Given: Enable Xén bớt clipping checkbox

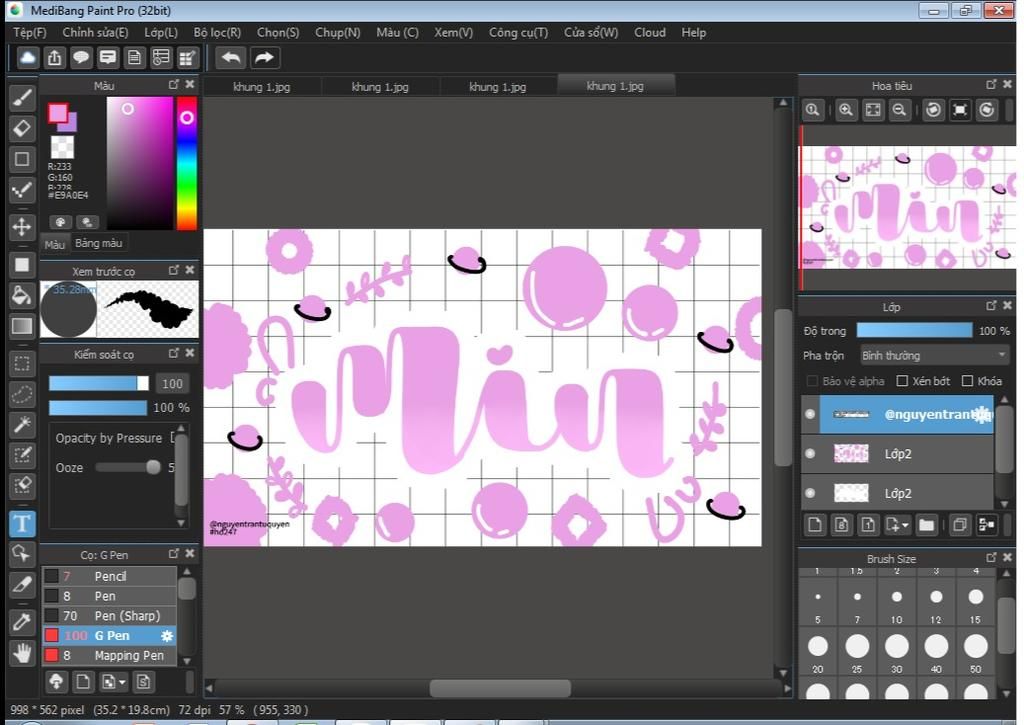Looking at the screenshot, I should [x=902, y=381].
